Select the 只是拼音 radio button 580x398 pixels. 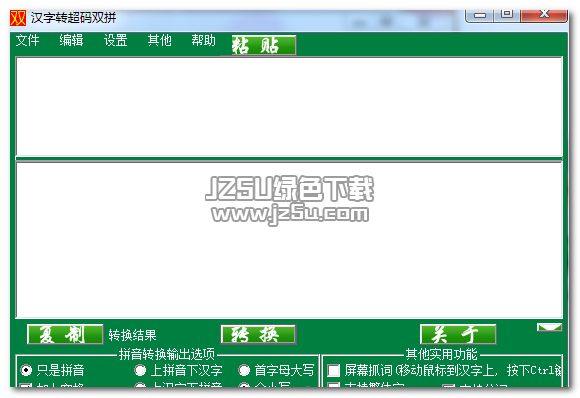26,370
